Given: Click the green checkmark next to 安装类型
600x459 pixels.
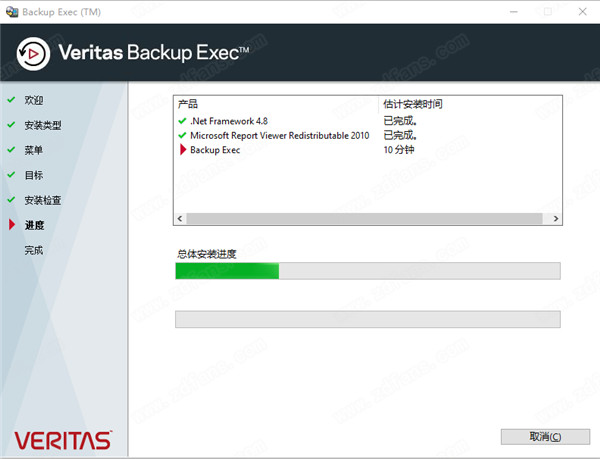Looking at the screenshot, I should point(11,125).
